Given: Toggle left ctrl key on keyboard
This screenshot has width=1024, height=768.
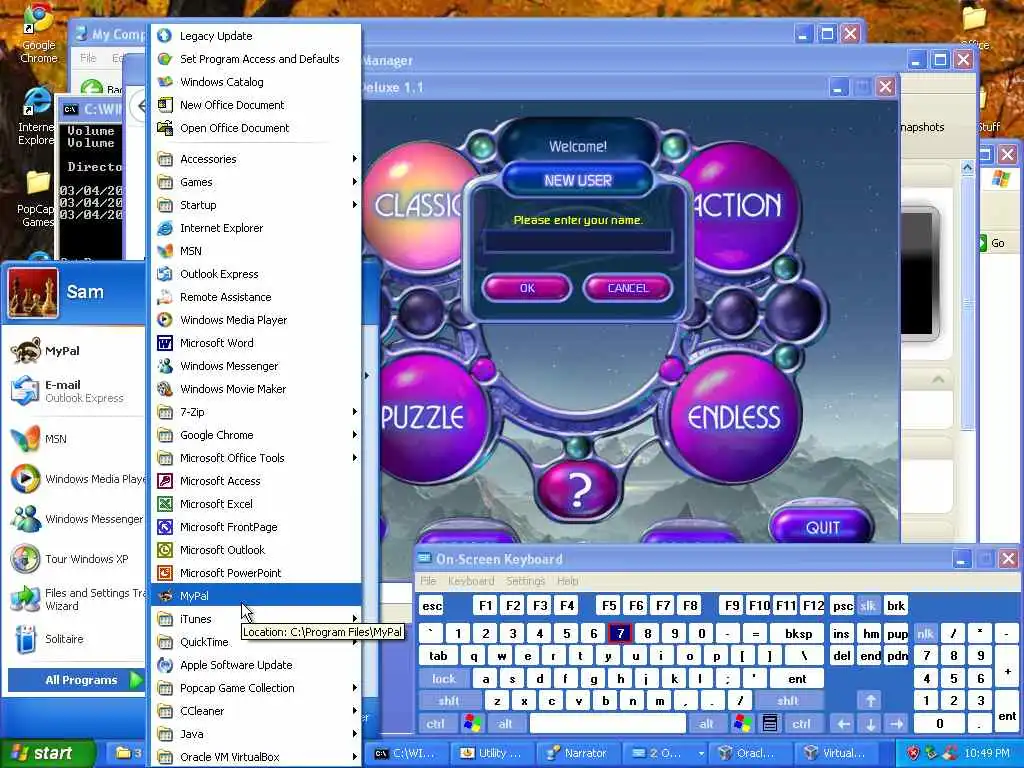Looking at the screenshot, I should tap(436, 724).
